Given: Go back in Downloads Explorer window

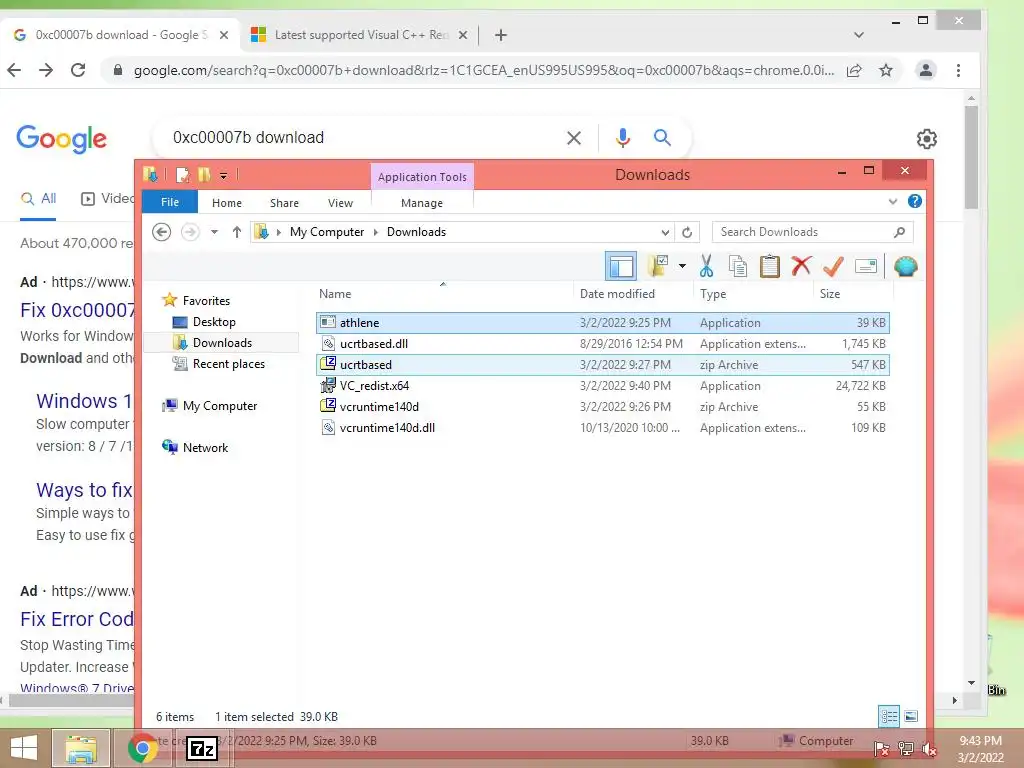Looking at the screenshot, I should point(161,232).
